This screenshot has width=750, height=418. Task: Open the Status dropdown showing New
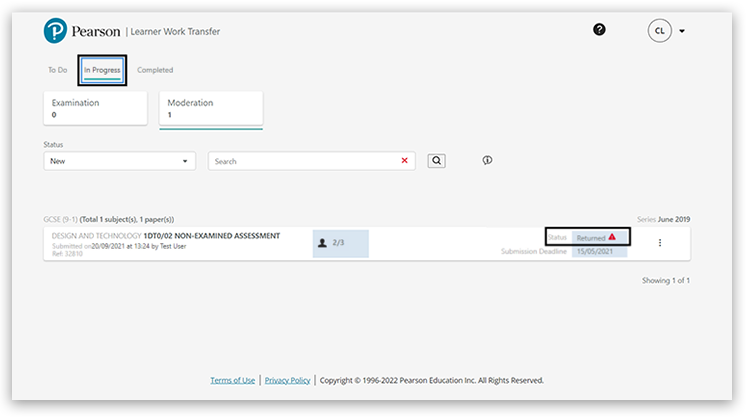tap(119, 161)
